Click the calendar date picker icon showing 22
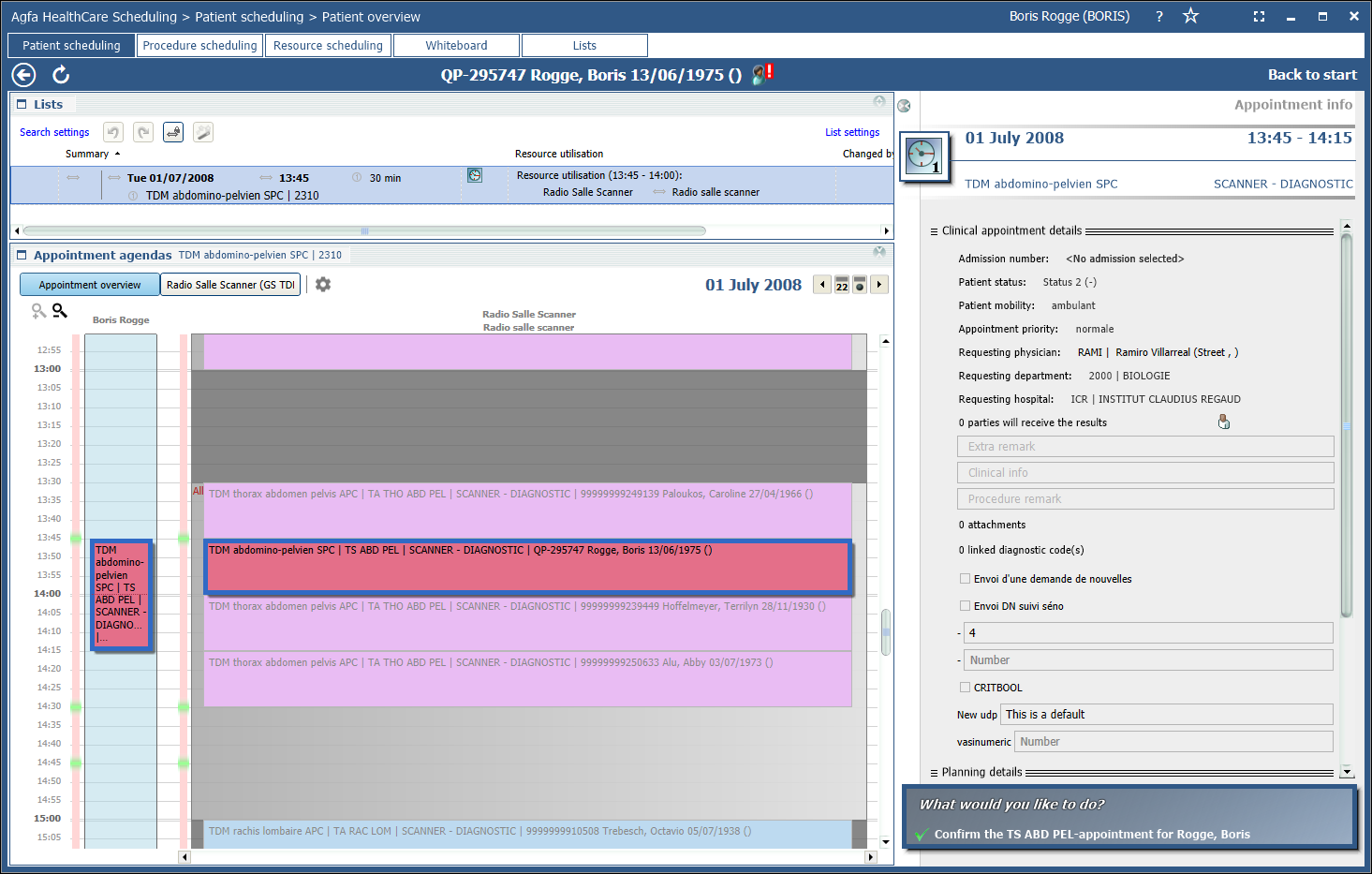The height and width of the screenshot is (874, 1372). pyautogui.click(x=842, y=285)
